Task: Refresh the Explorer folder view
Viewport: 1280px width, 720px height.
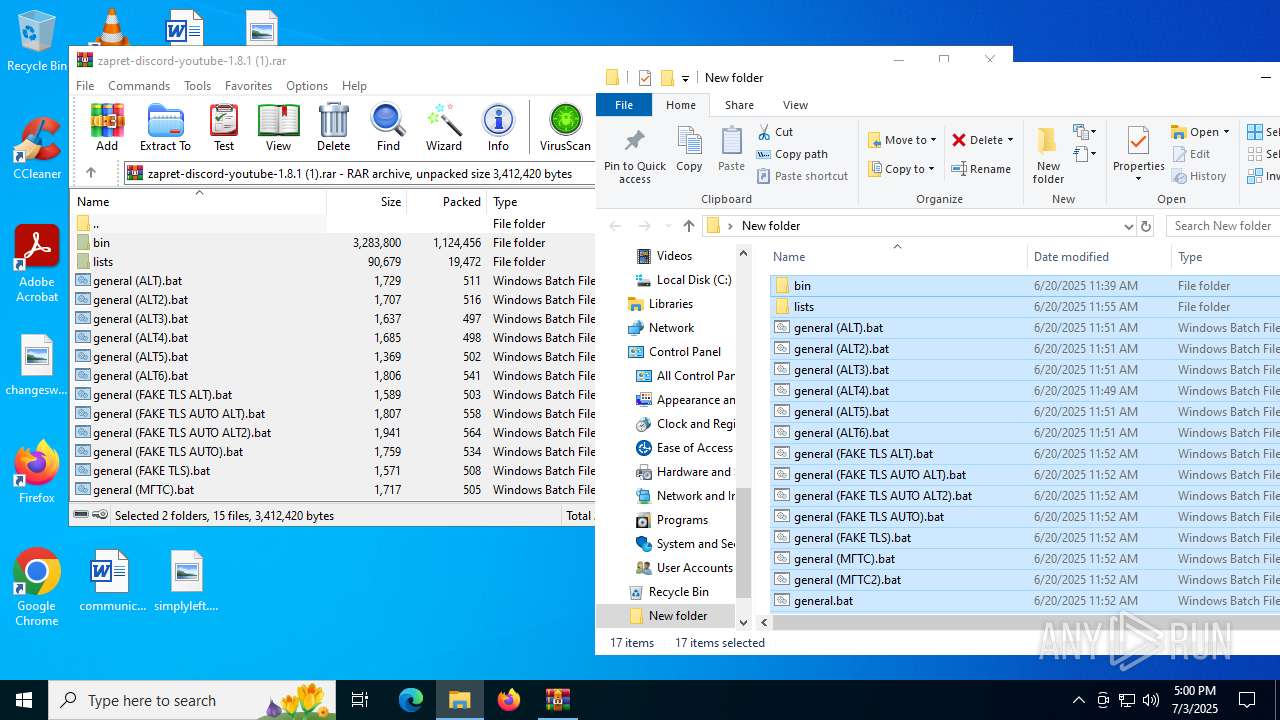Action: [1146, 226]
